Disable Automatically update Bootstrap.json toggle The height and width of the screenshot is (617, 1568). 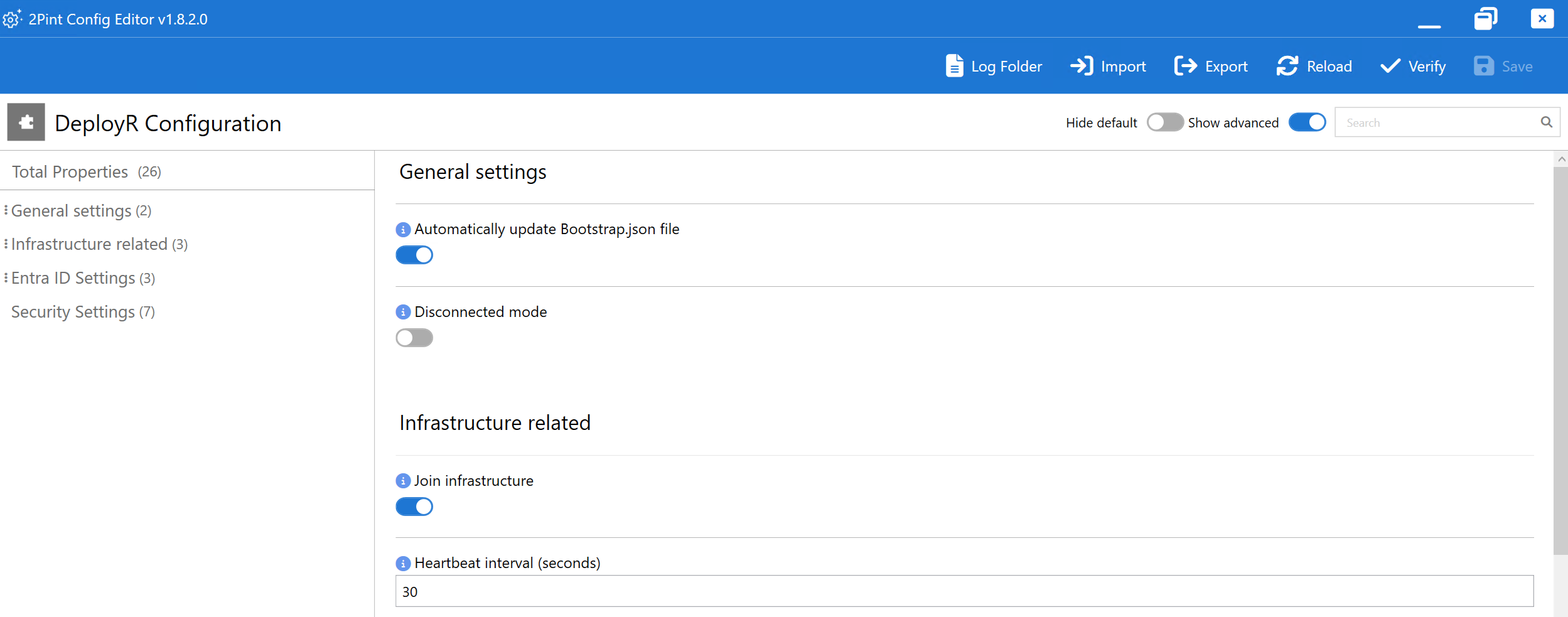[x=414, y=255]
